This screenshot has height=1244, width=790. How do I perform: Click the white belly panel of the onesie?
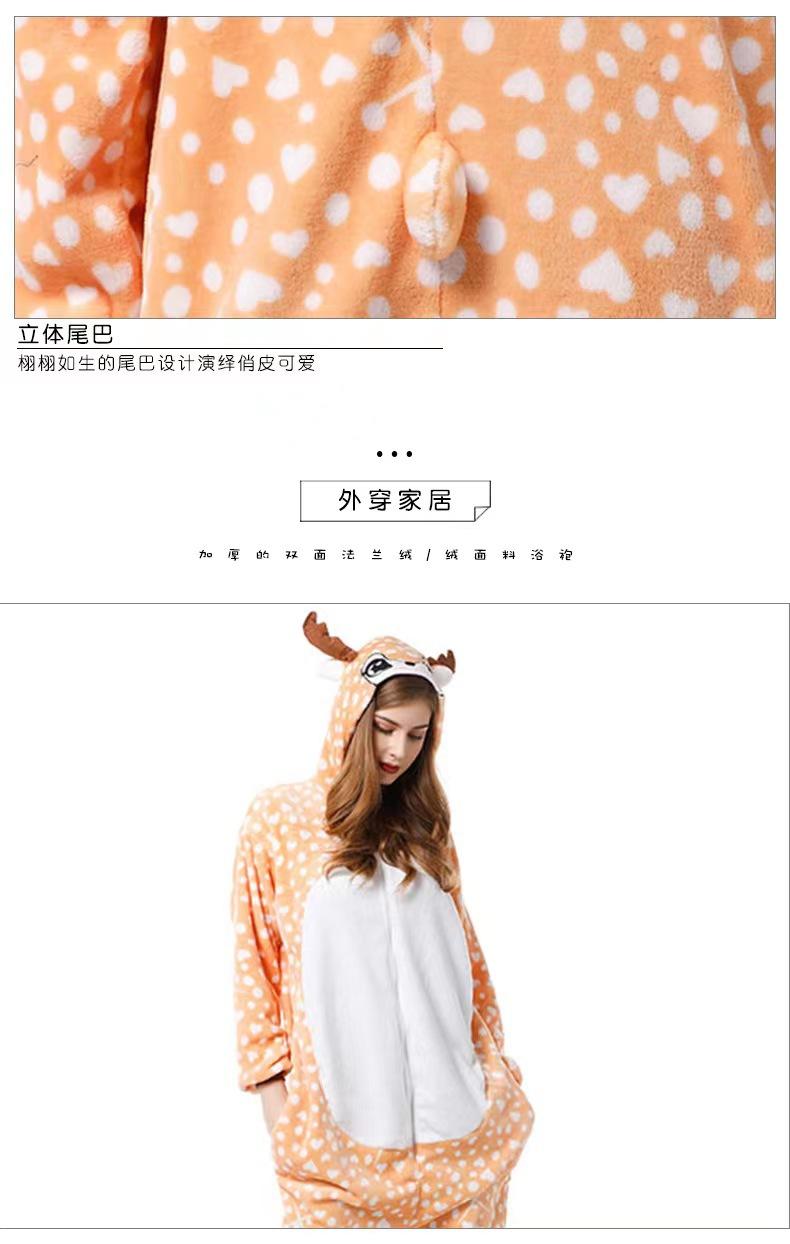(x=392, y=1000)
